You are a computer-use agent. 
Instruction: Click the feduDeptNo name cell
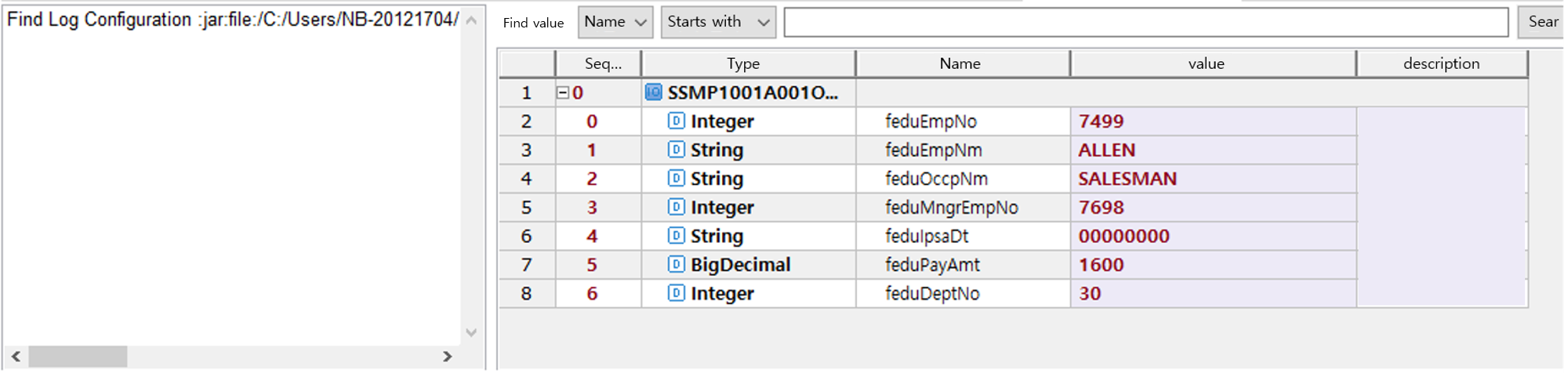coord(963,293)
